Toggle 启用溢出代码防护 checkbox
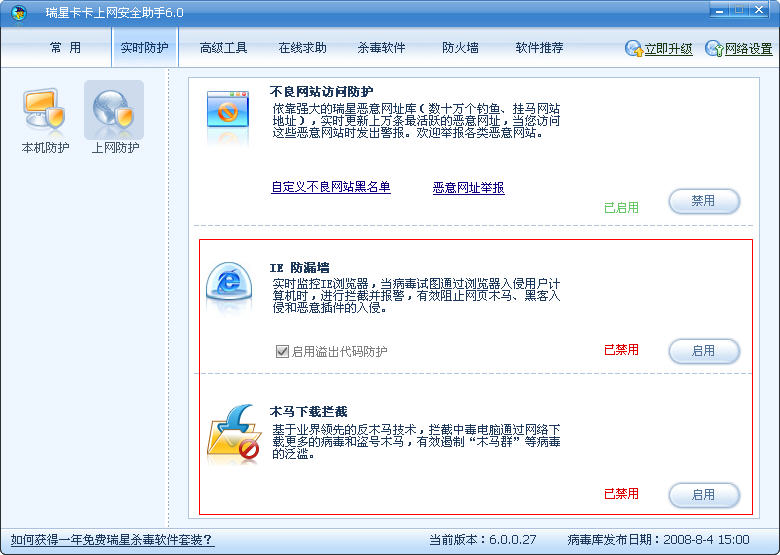Screen dimensions: 780x555 (282, 352)
